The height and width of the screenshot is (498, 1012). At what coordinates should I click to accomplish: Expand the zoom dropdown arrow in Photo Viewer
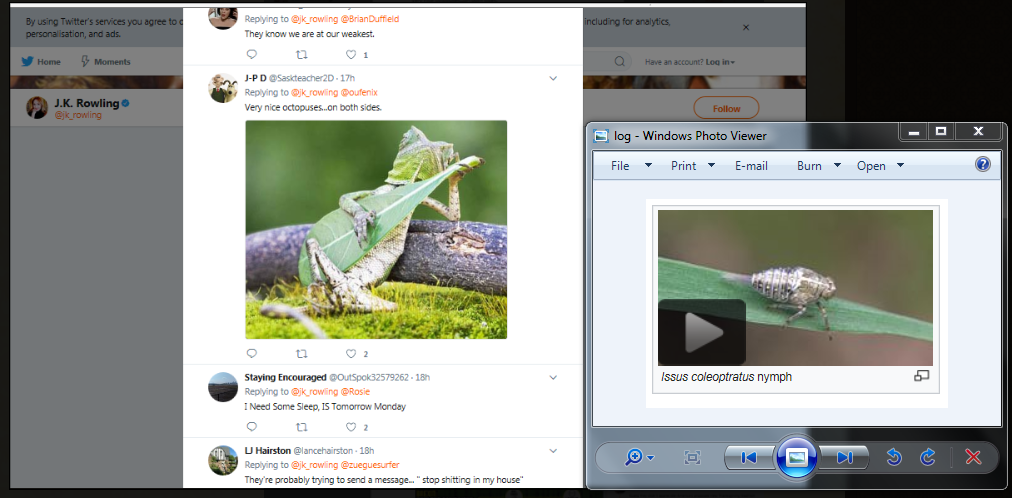(651, 458)
